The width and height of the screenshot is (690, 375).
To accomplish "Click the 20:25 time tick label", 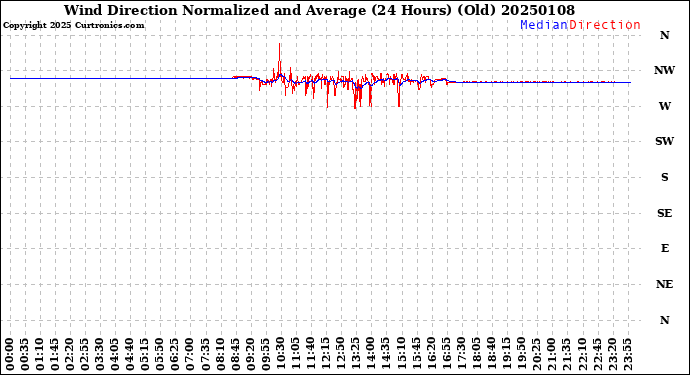I will point(536,354).
